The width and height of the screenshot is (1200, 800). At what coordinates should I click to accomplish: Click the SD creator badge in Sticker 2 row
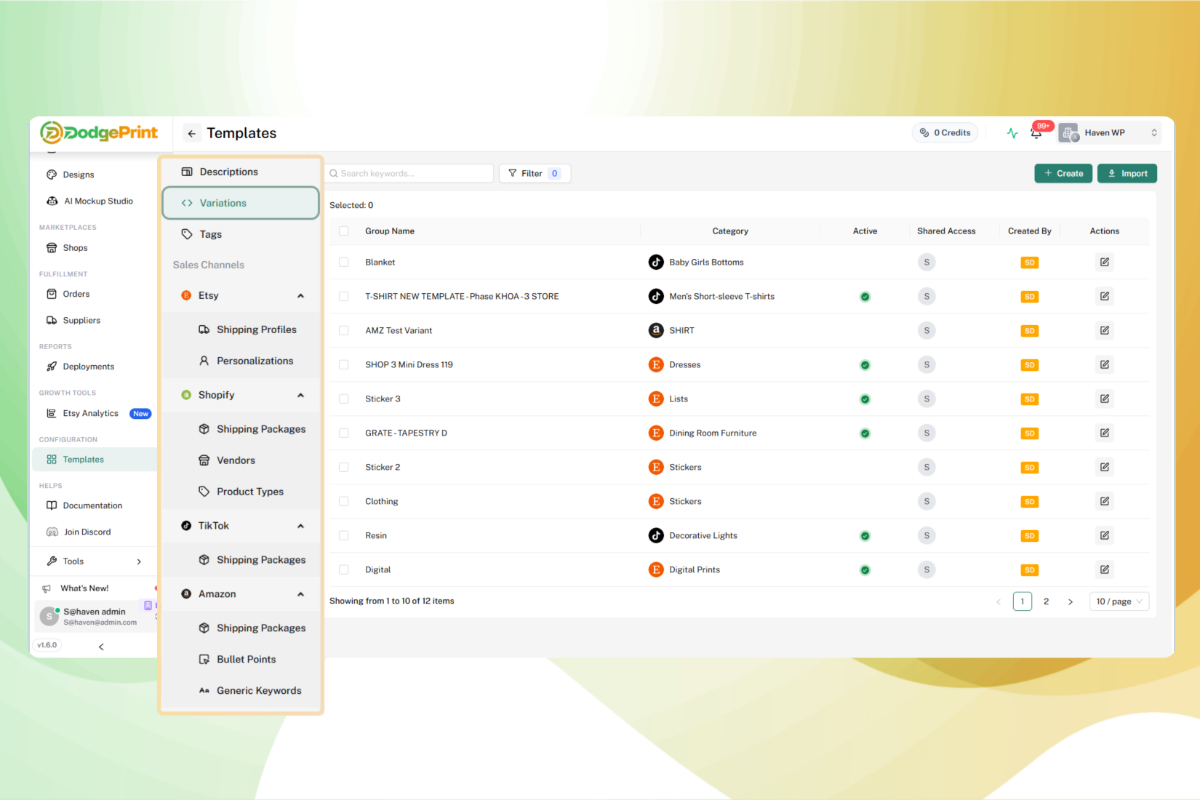click(1029, 467)
